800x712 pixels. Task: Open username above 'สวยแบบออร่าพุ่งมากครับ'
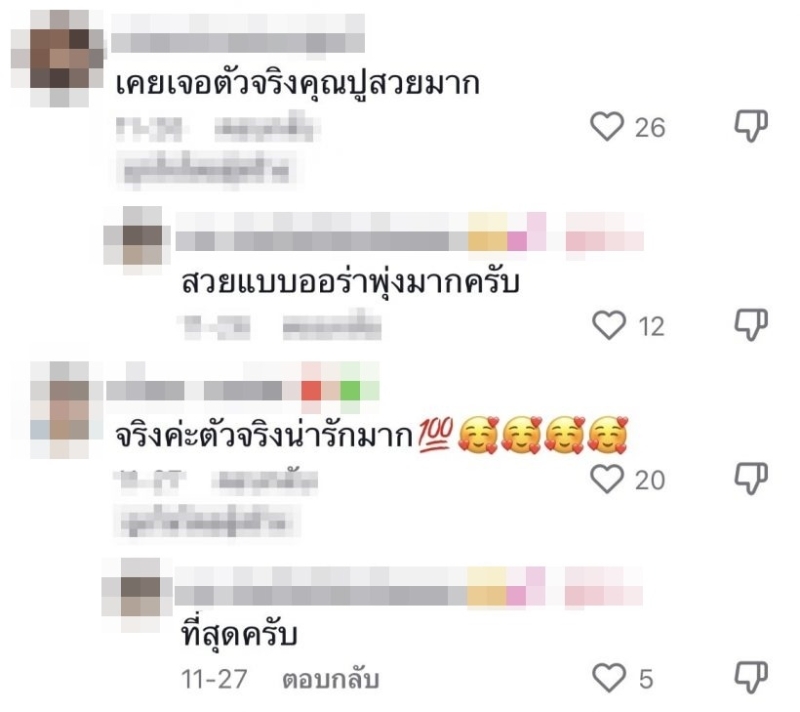pyautogui.click(x=409, y=232)
